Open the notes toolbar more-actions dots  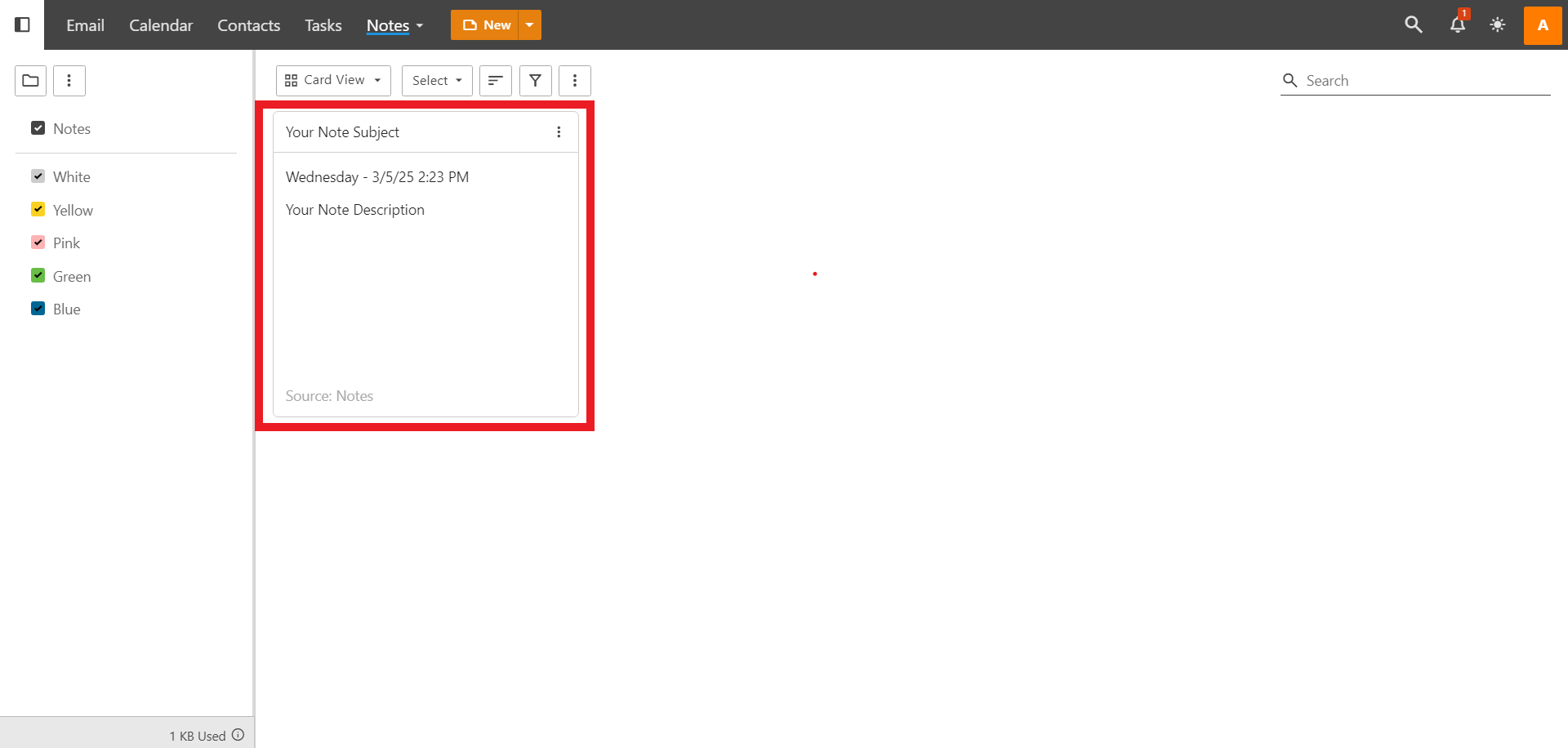pos(575,80)
